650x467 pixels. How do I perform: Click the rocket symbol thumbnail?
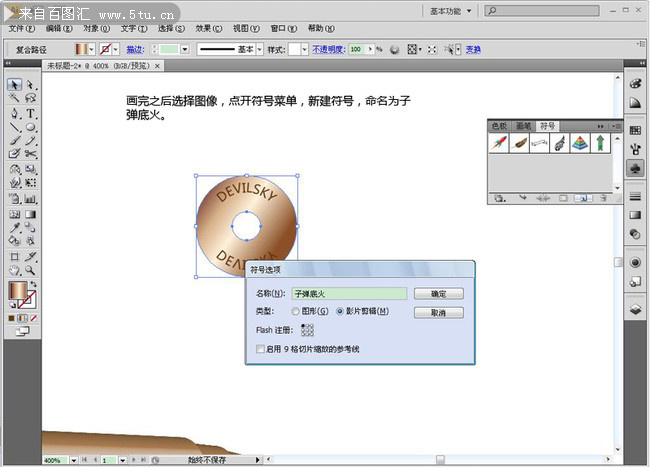coord(499,143)
